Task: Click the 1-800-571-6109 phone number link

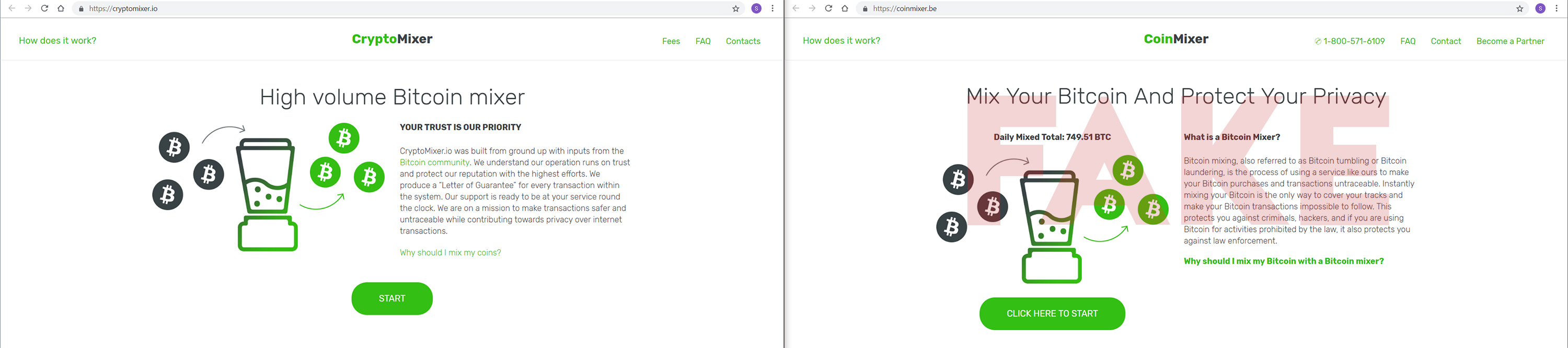Action: [1354, 41]
